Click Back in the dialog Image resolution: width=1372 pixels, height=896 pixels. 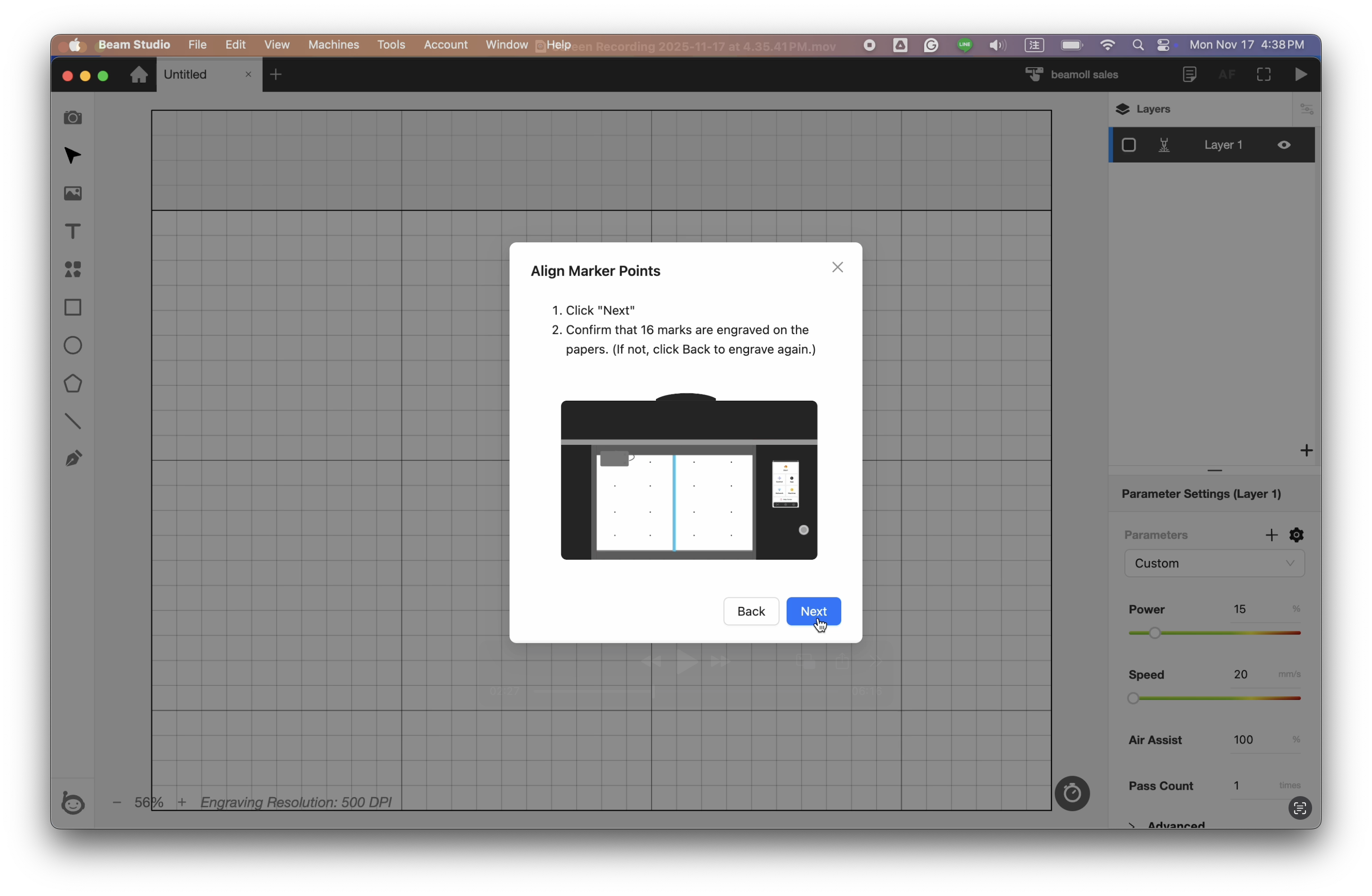(x=750, y=611)
